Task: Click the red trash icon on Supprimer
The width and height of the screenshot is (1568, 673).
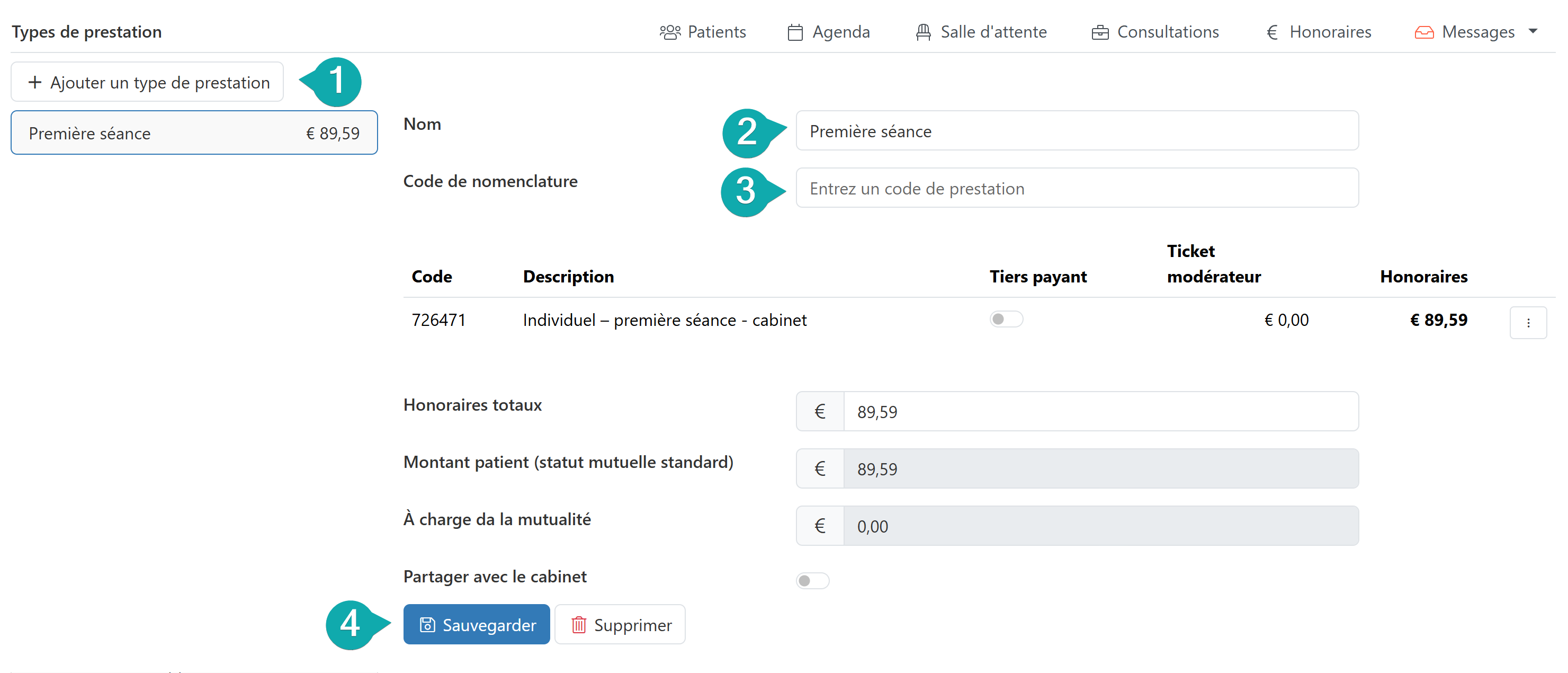Action: [578, 625]
